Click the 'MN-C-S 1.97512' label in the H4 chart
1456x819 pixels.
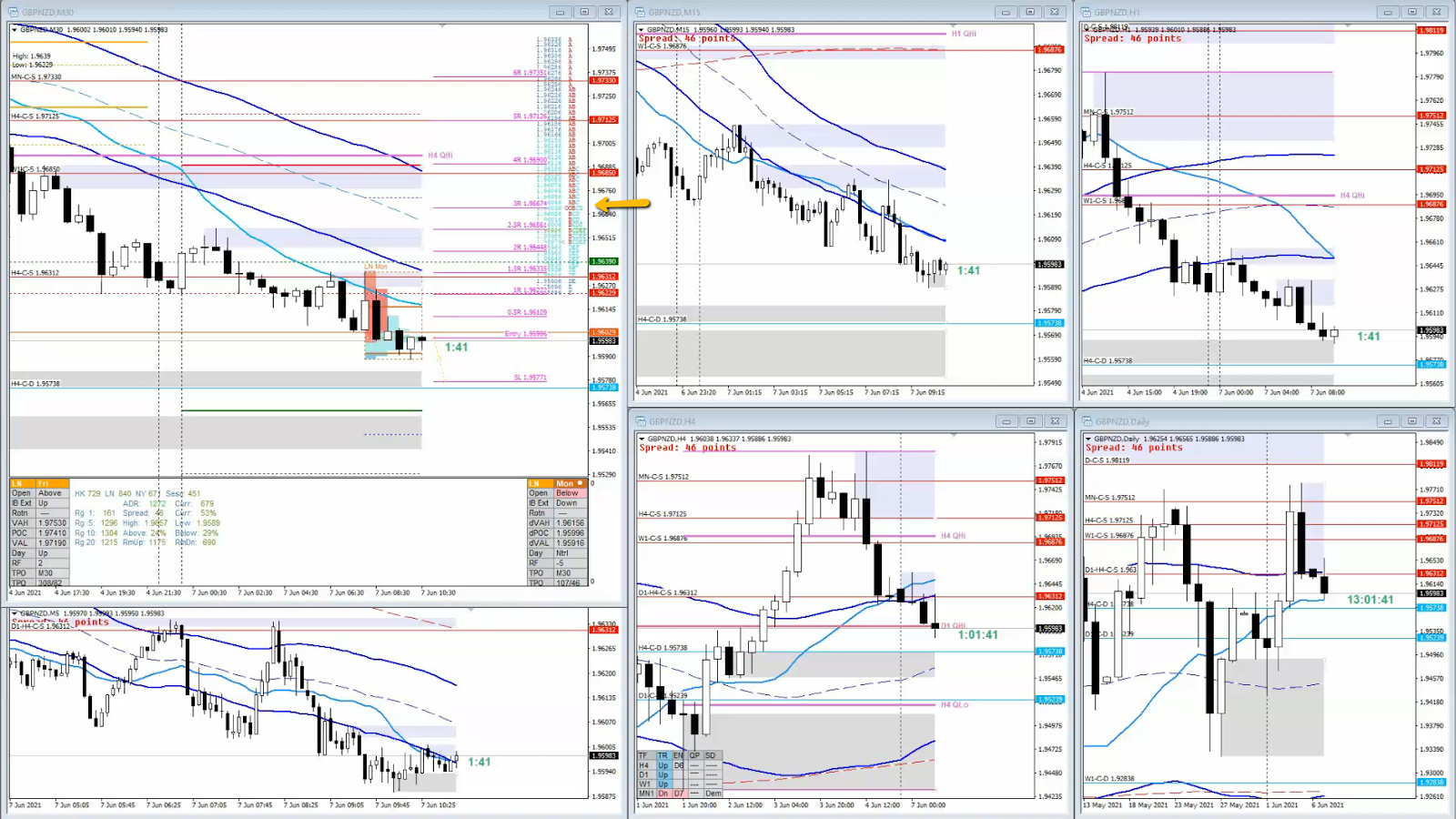tap(663, 477)
